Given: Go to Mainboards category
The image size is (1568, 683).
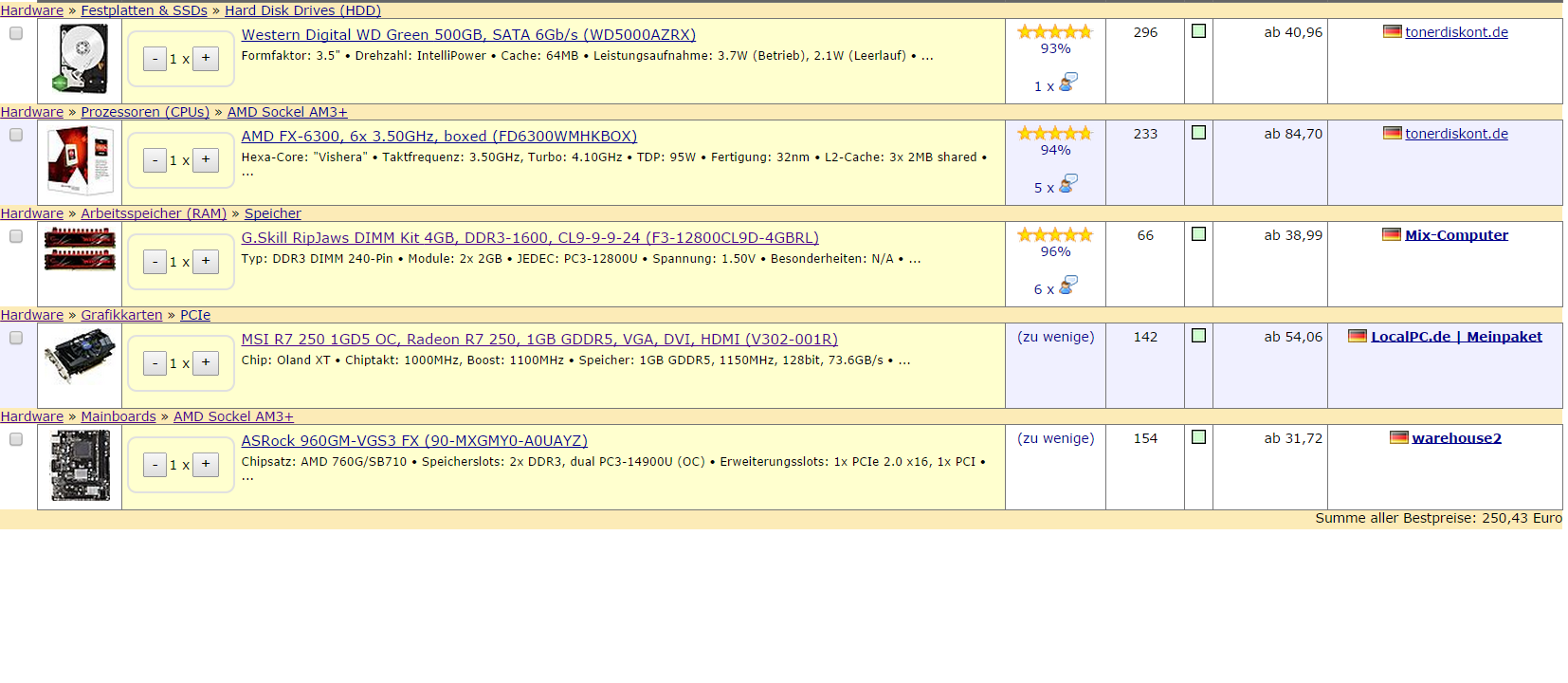Looking at the screenshot, I should tap(119, 416).
